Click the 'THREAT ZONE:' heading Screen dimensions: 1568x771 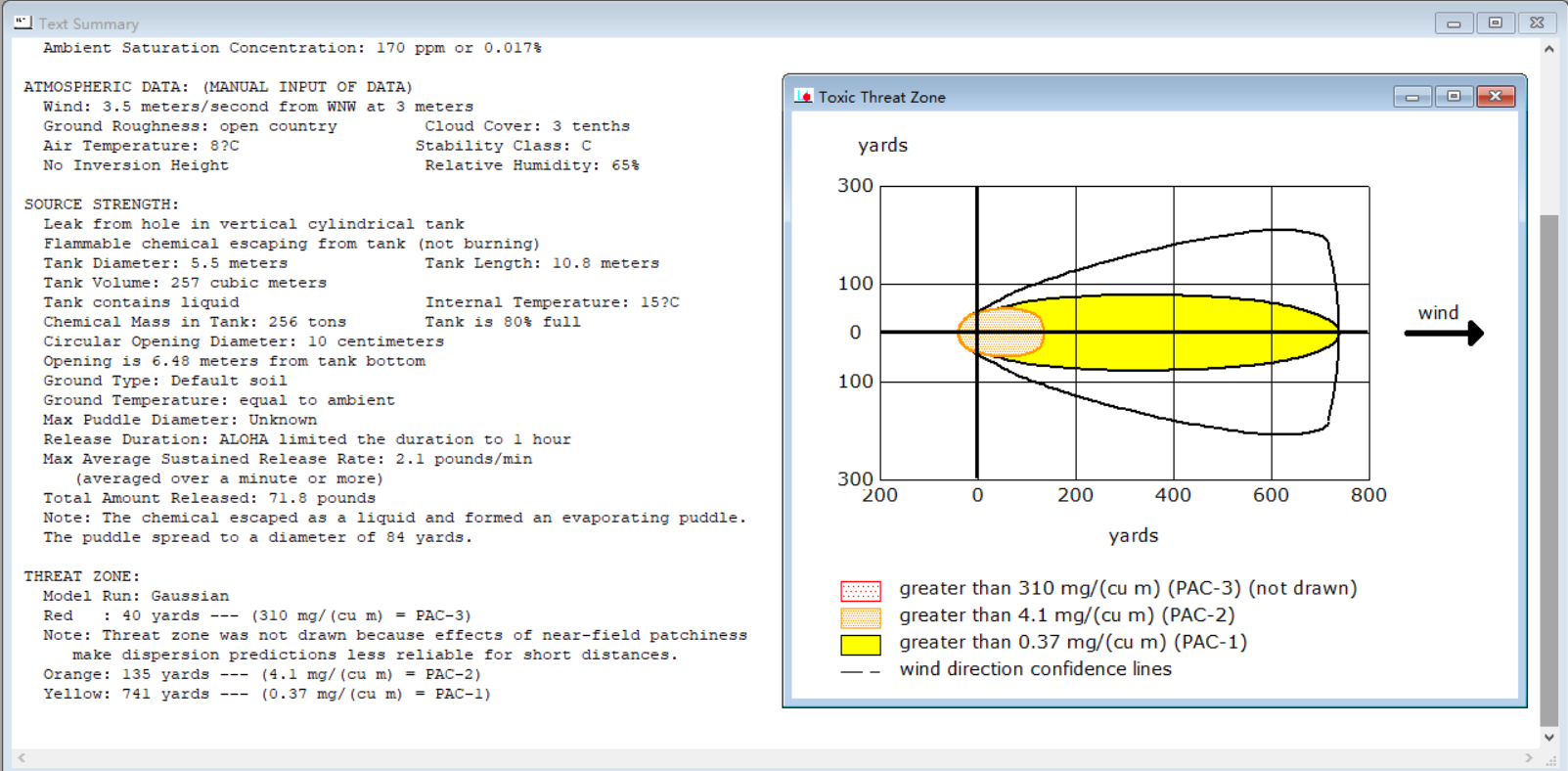tap(82, 576)
